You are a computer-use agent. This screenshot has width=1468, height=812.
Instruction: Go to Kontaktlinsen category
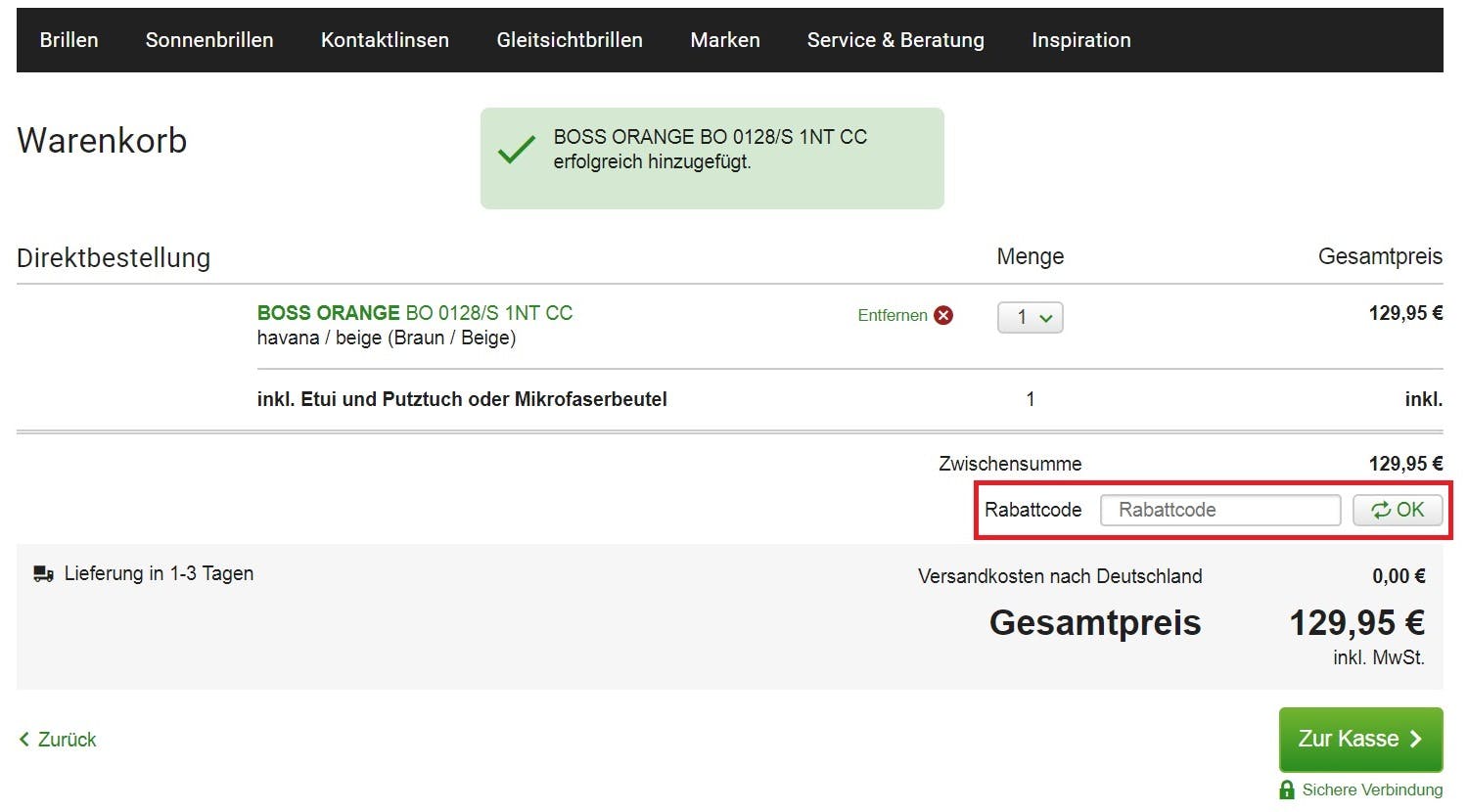(385, 40)
